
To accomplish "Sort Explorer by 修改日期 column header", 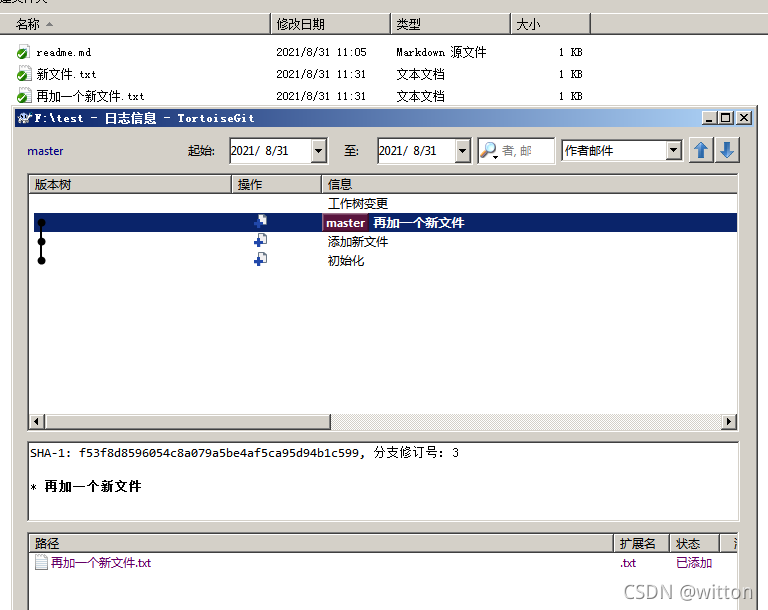I will point(331,24).
